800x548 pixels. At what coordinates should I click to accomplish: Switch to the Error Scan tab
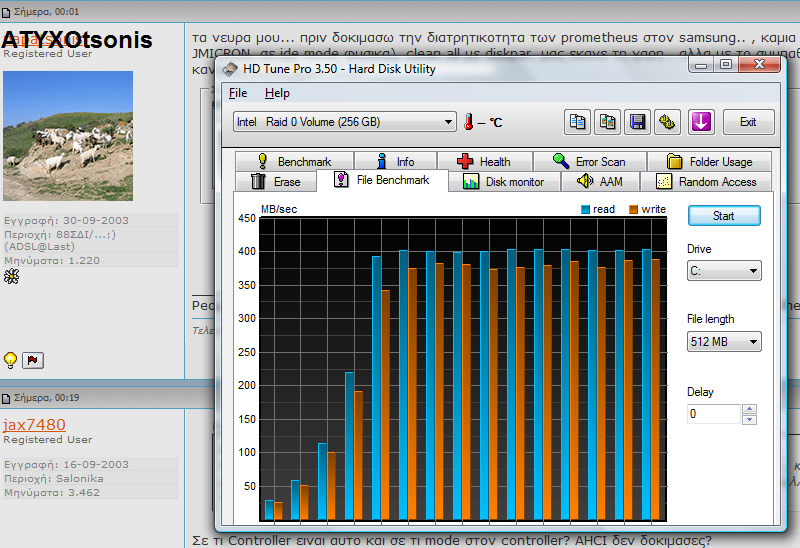tap(590, 161)
